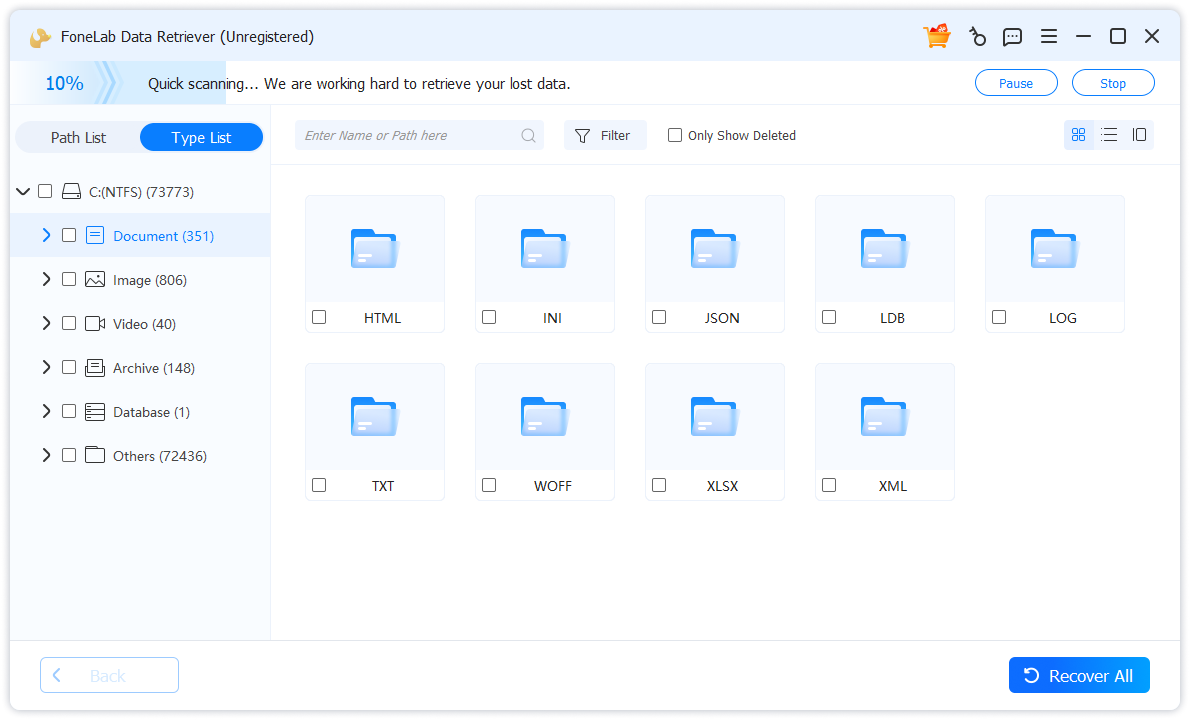Switch to detail preview pane view
The height and width of the screenshot is (720, 1190).
tap(1139, 135)
